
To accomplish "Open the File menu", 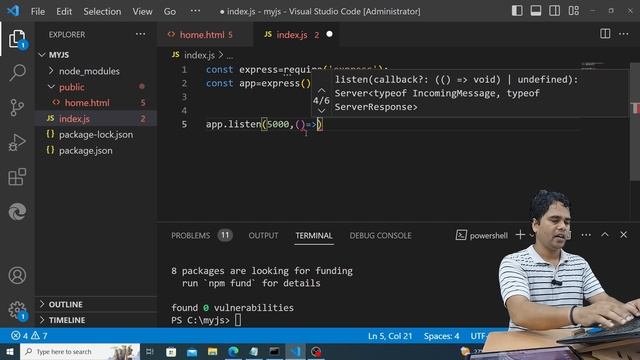I will [x=38, y=11].
